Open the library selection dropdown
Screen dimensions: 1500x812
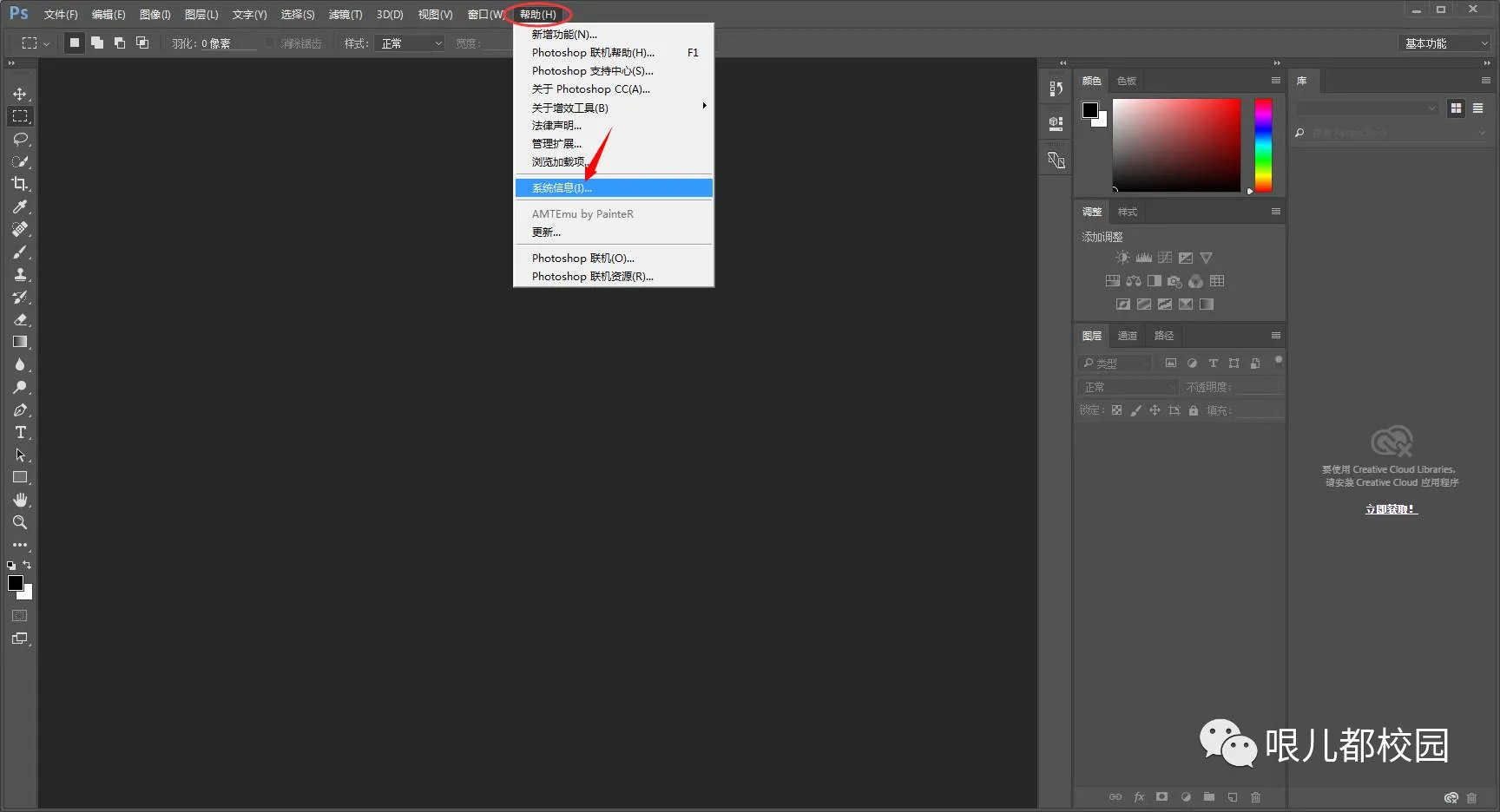tap(1367, 108)
